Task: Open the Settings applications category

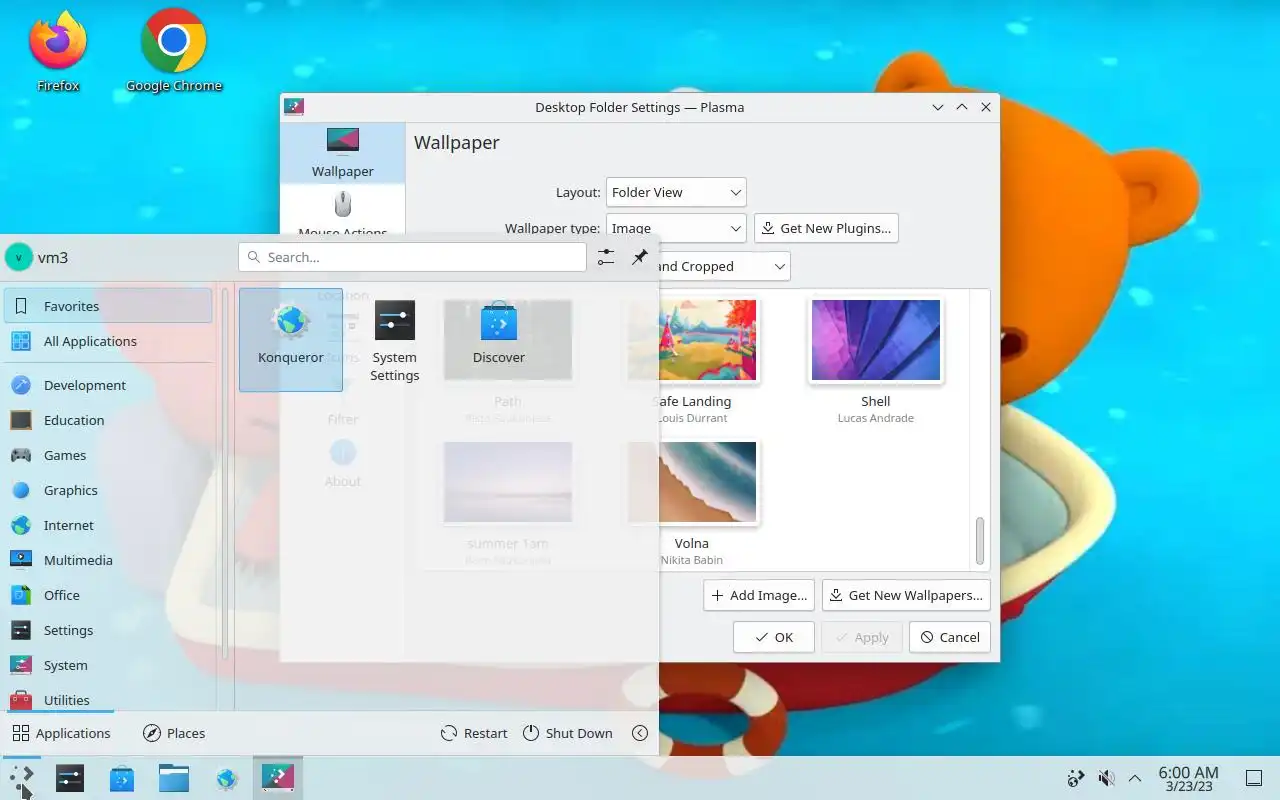Action: pos(108,630)
